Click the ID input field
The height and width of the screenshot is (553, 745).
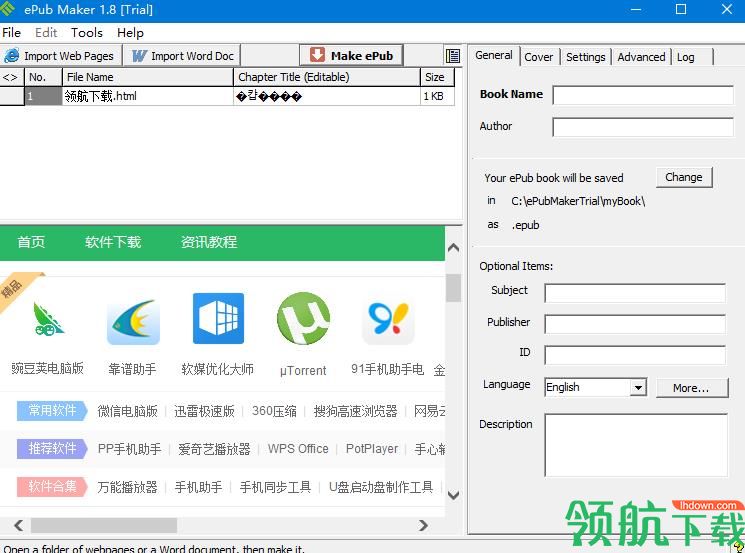[x=635, y=355]
